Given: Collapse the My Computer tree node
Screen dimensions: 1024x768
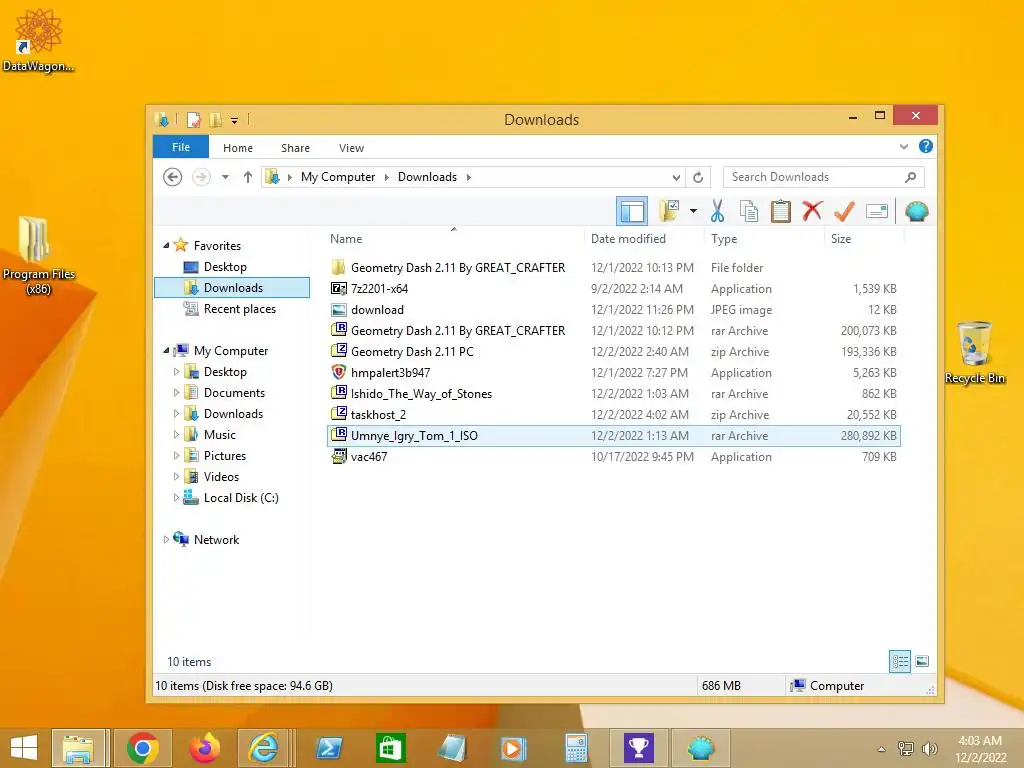Looking at the screenshot, I should click(166, 351).
